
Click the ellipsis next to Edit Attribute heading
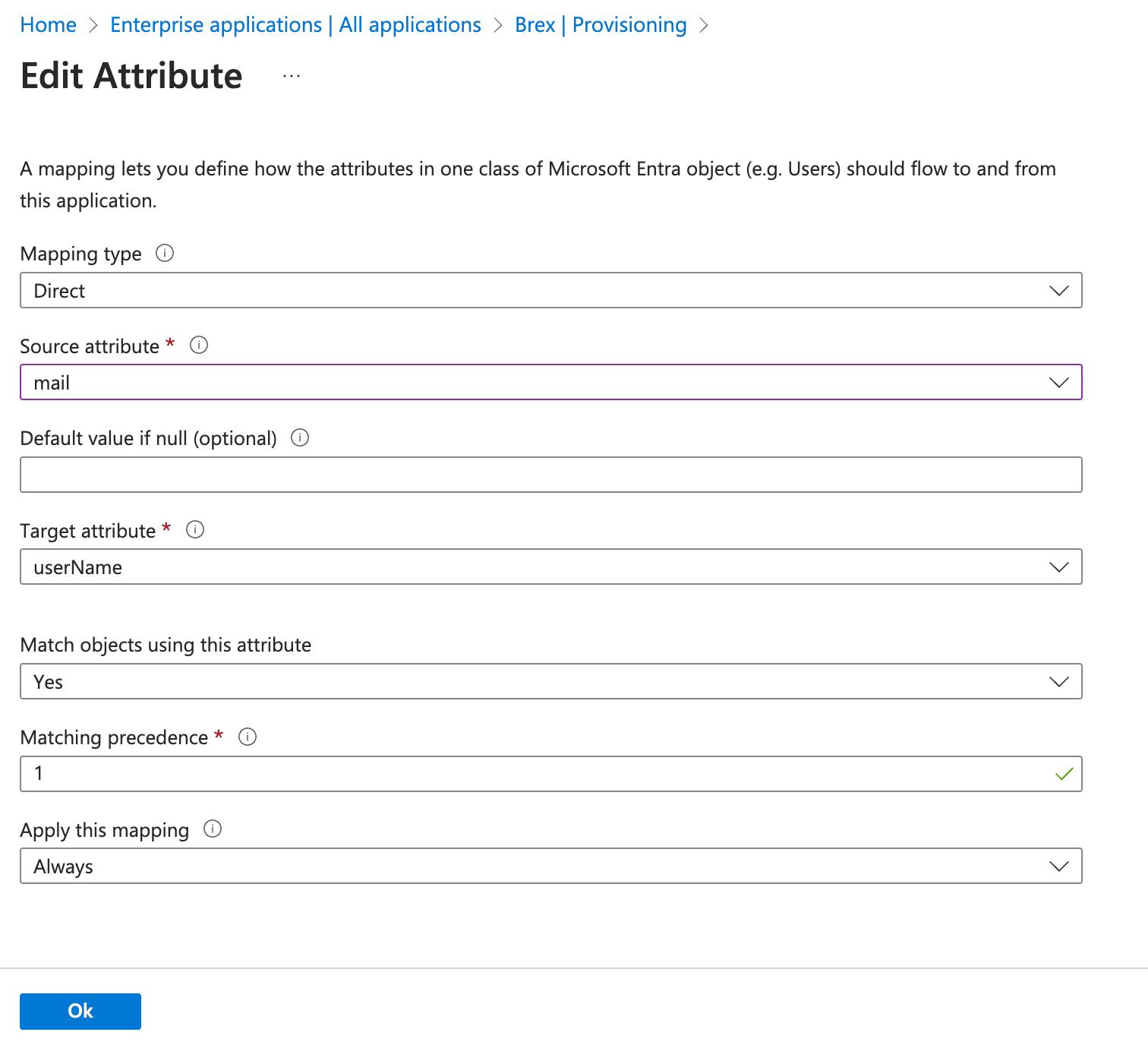(x=291, y=75)
